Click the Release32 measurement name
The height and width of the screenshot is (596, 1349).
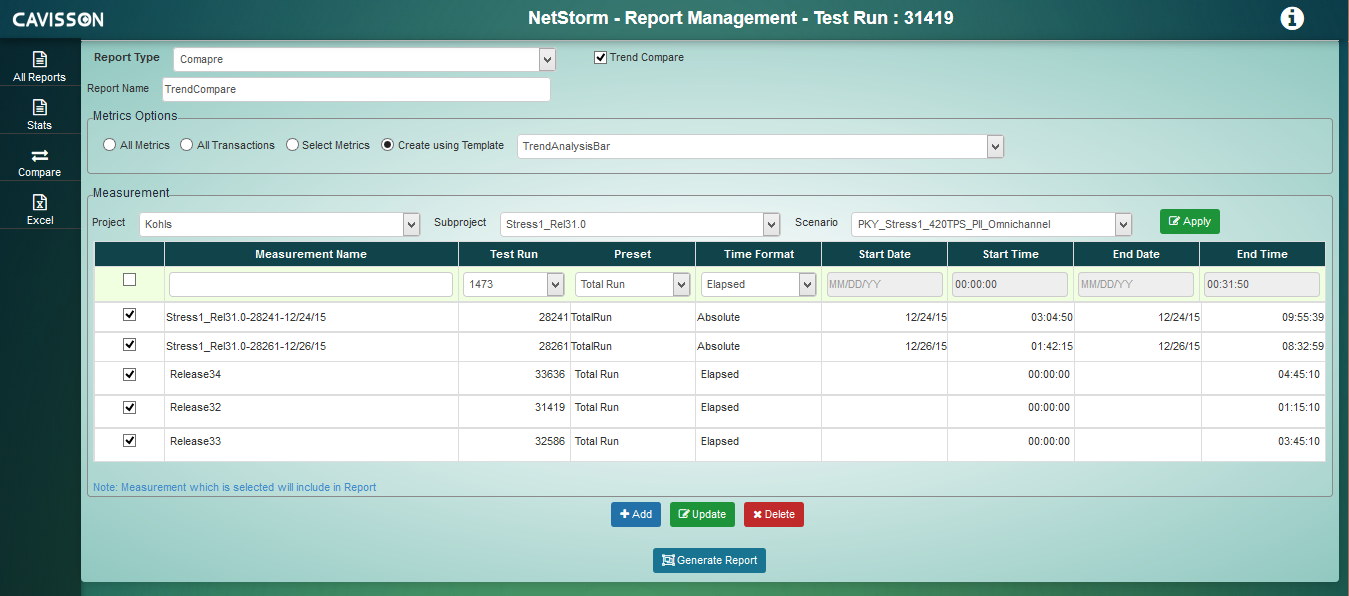pos(195,408)
